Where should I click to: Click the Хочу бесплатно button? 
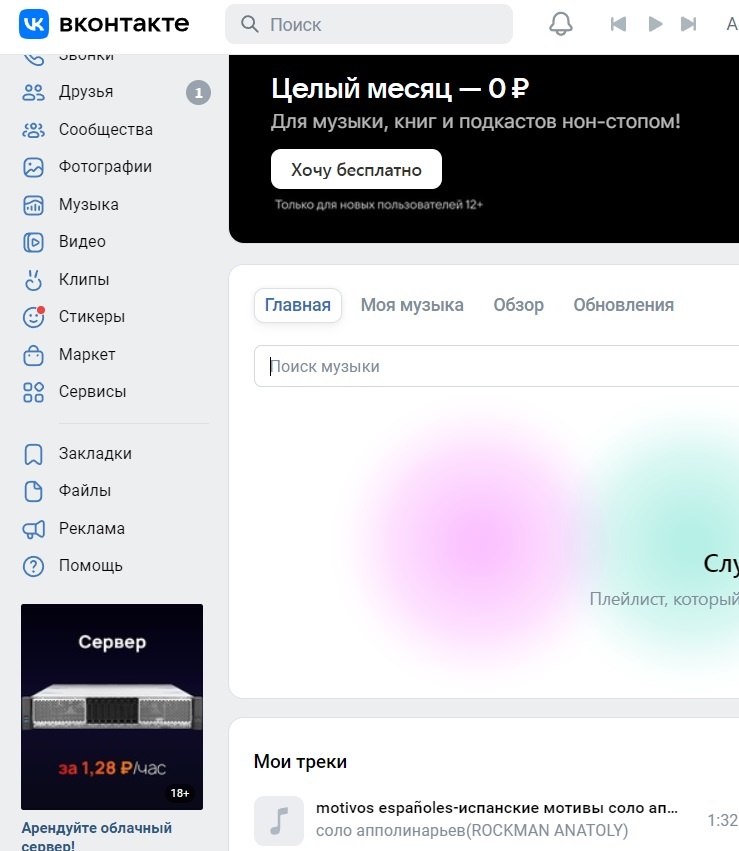[356, 169]
